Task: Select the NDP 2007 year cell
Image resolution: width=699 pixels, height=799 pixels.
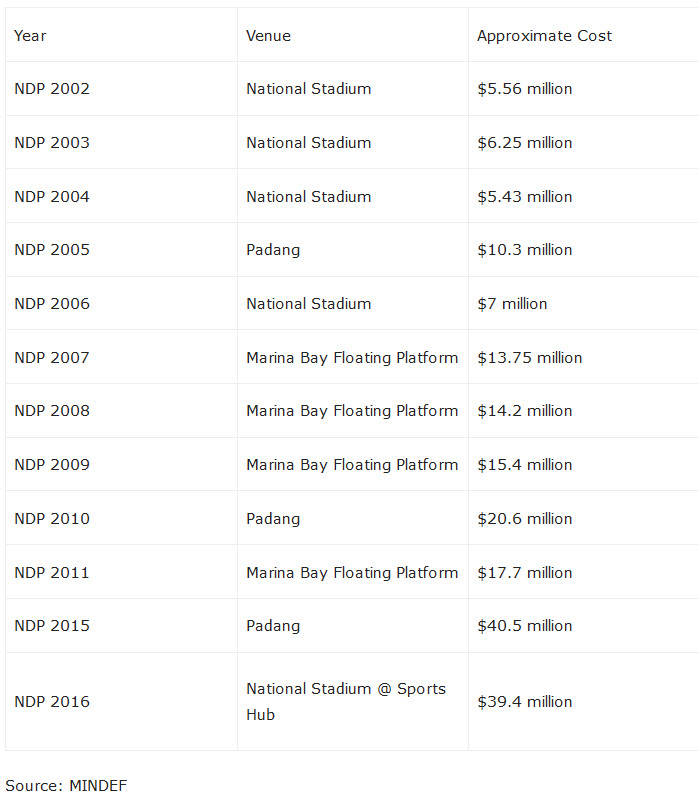Action: click(52, 358)
